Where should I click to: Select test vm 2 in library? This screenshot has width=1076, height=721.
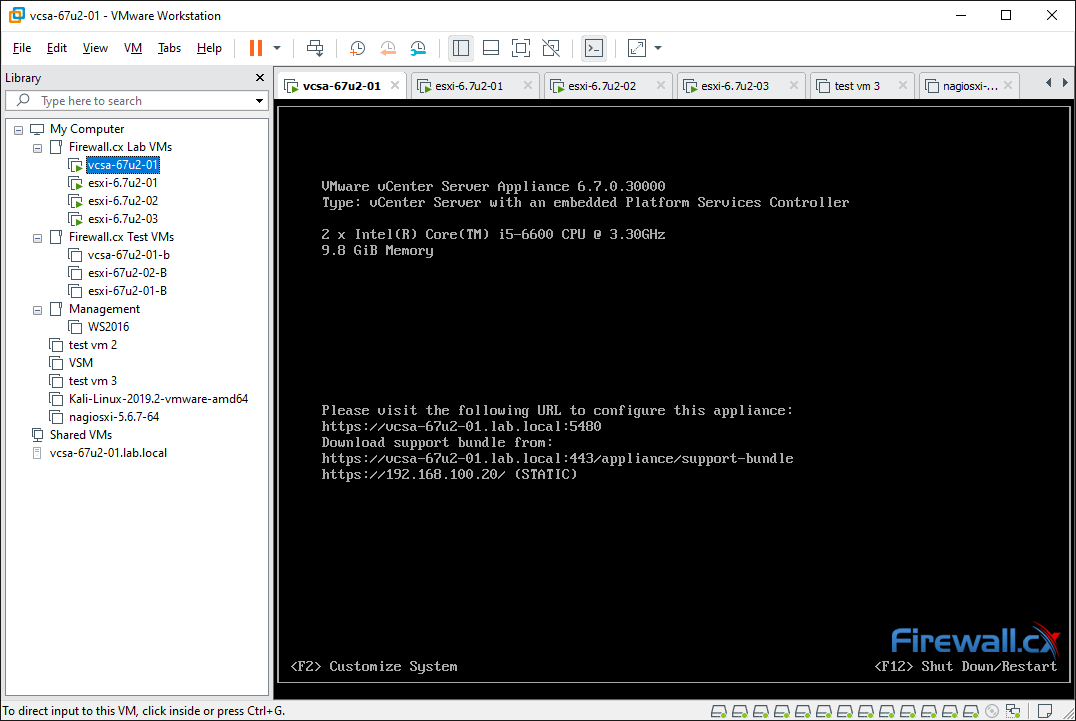pos(93,344)
